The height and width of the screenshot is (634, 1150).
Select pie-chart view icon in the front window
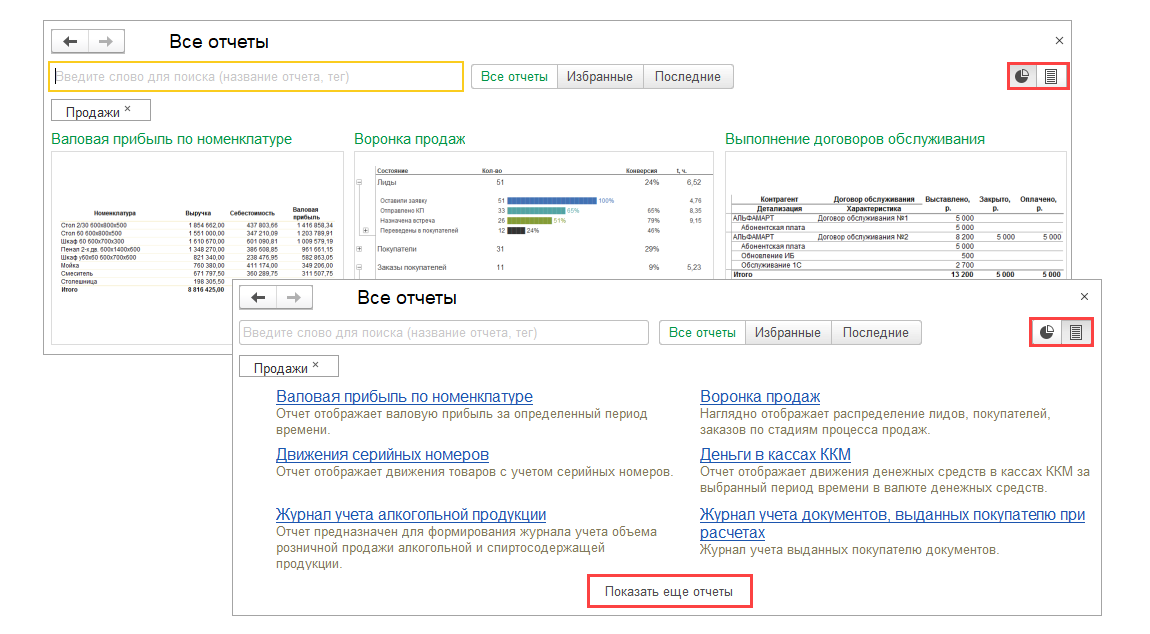[1047, 332]
